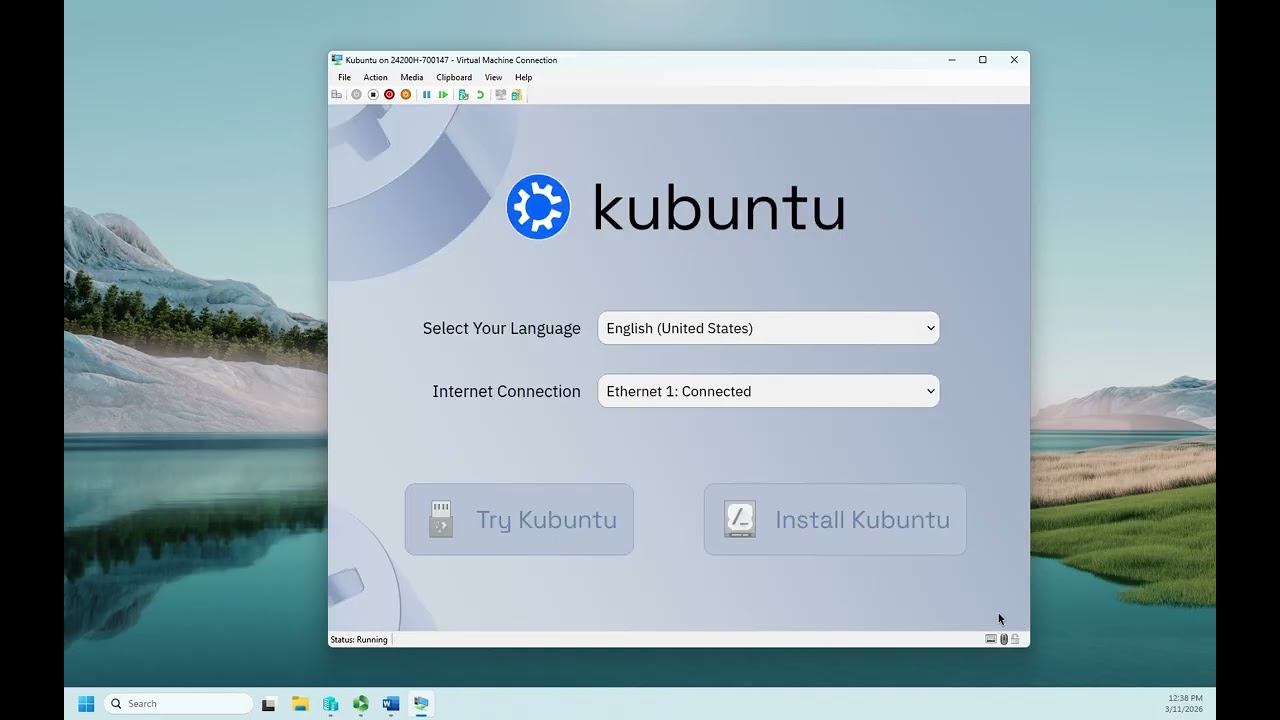Click the taskbar Search box

click(178, 704)
